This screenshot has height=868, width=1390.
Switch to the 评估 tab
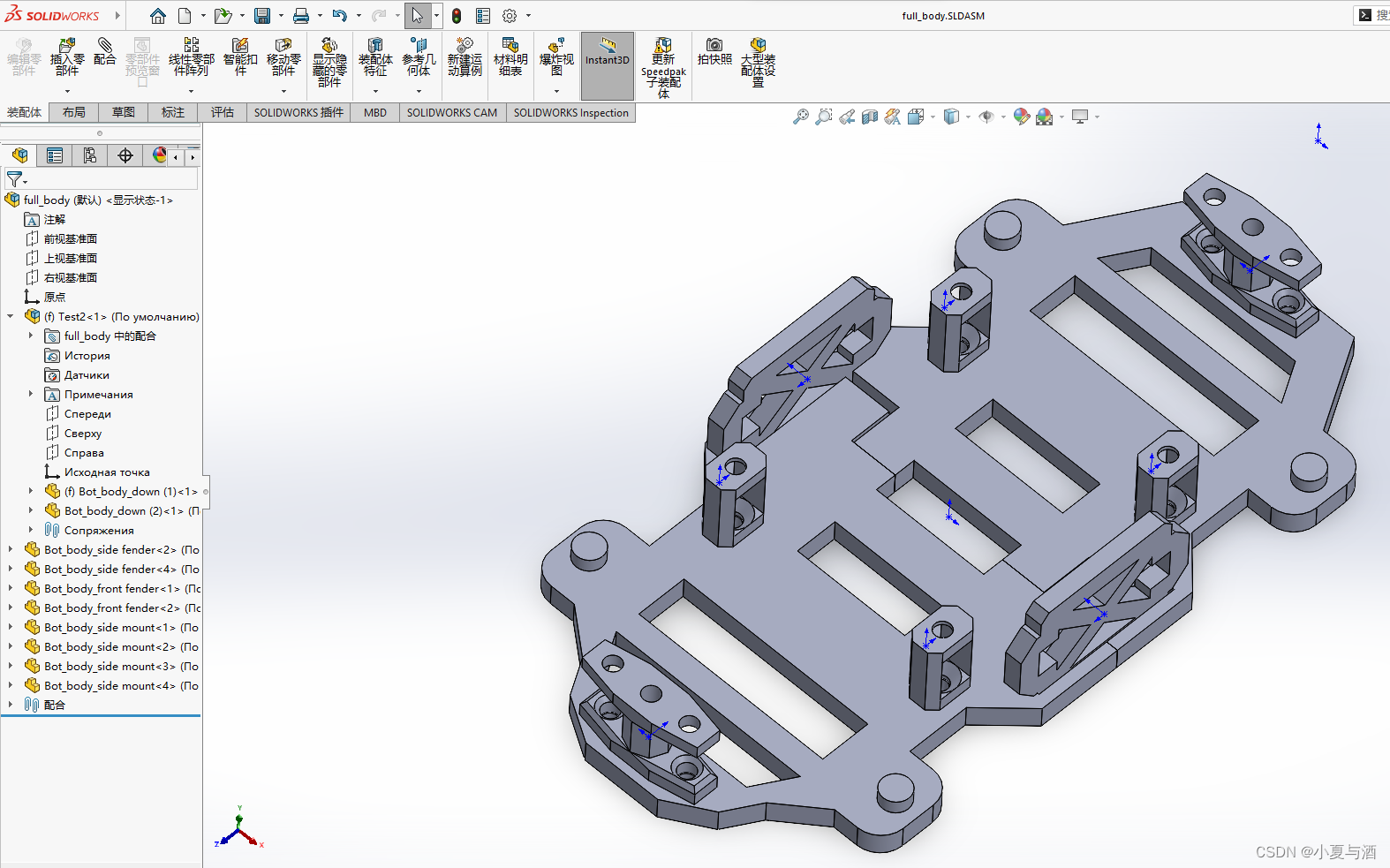(x=223, y=112)
